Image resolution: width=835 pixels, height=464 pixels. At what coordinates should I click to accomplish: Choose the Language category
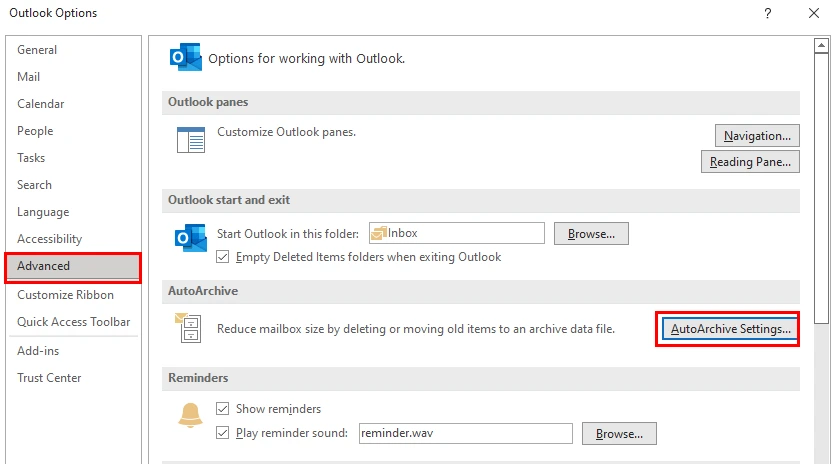43,212
